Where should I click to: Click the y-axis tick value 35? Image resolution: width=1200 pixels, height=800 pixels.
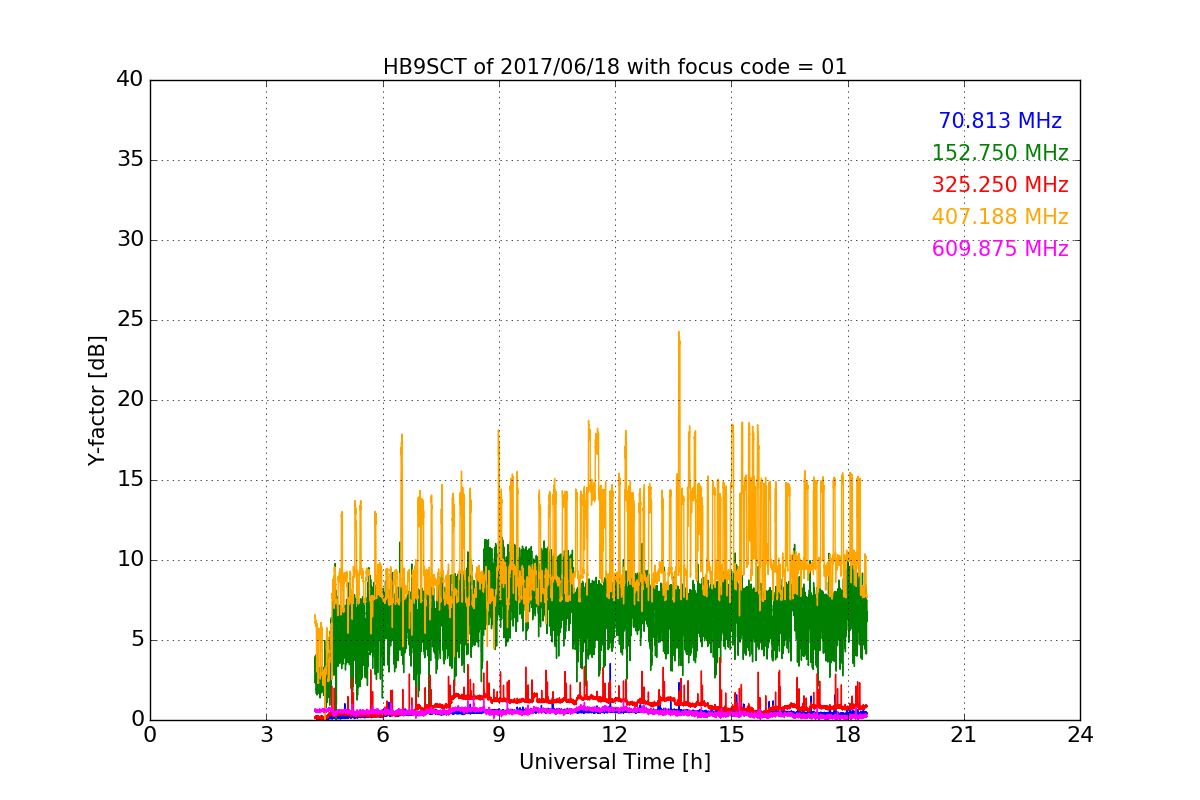(129, 160)
